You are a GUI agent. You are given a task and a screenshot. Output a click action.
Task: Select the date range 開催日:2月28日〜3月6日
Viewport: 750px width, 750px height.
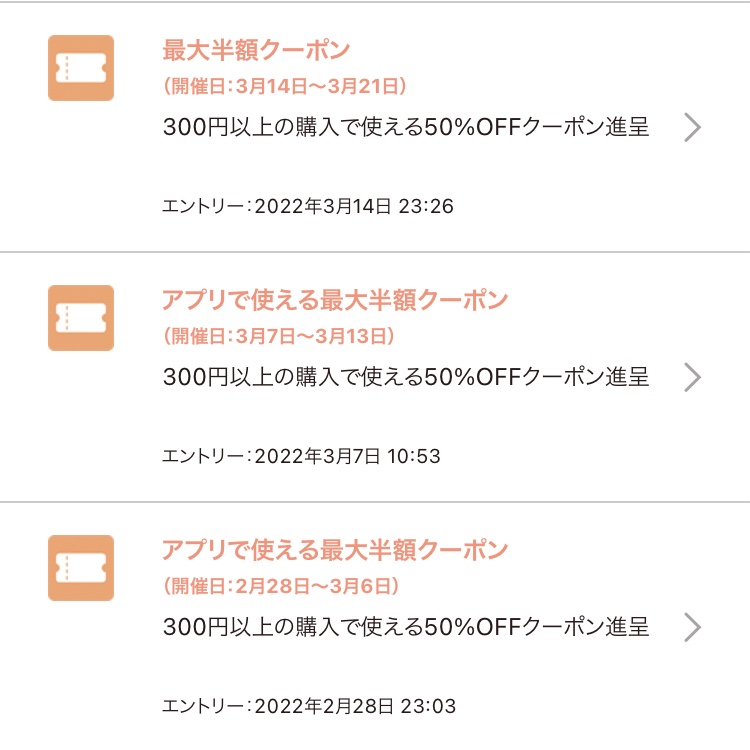281,586
